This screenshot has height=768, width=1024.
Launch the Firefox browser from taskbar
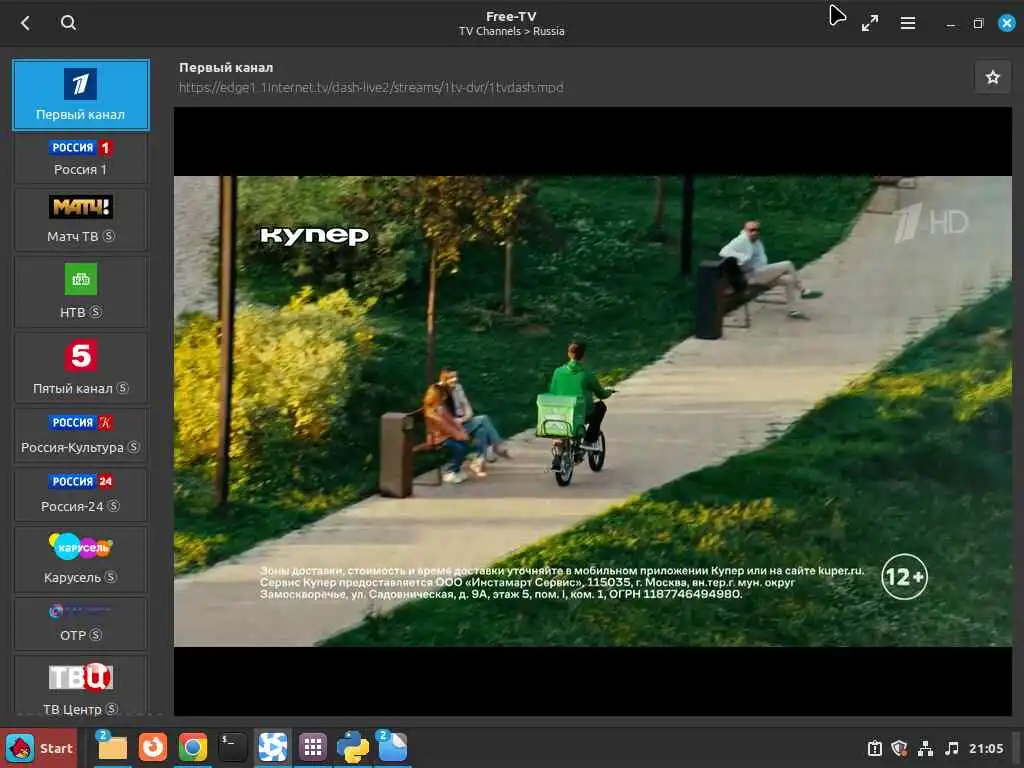tap(152, 747)
